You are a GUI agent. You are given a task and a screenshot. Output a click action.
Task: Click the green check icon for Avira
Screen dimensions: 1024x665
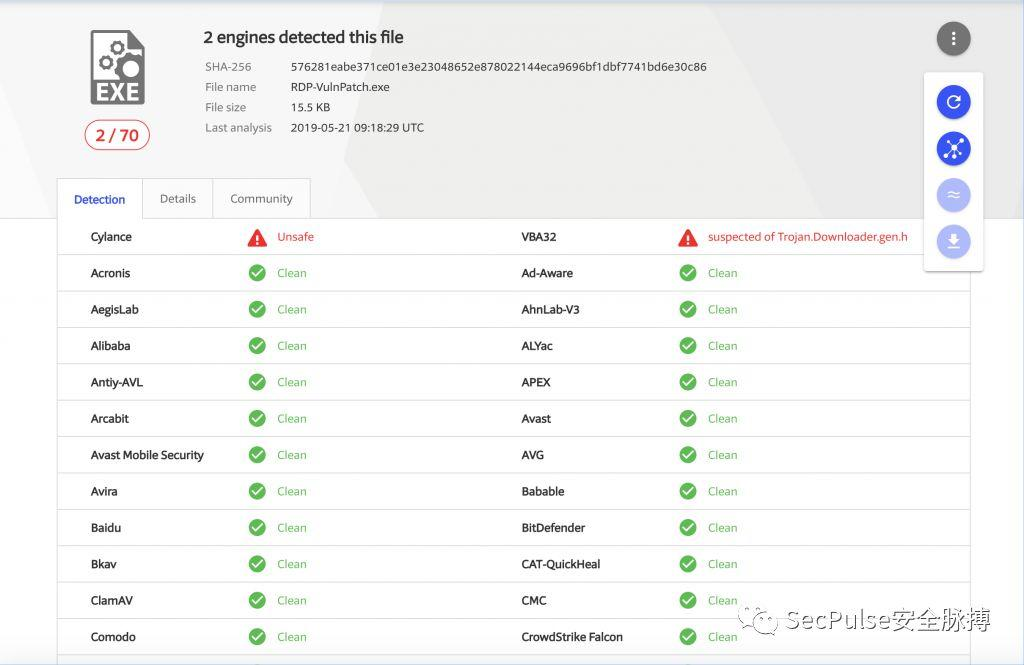click(x=257, y=491)
